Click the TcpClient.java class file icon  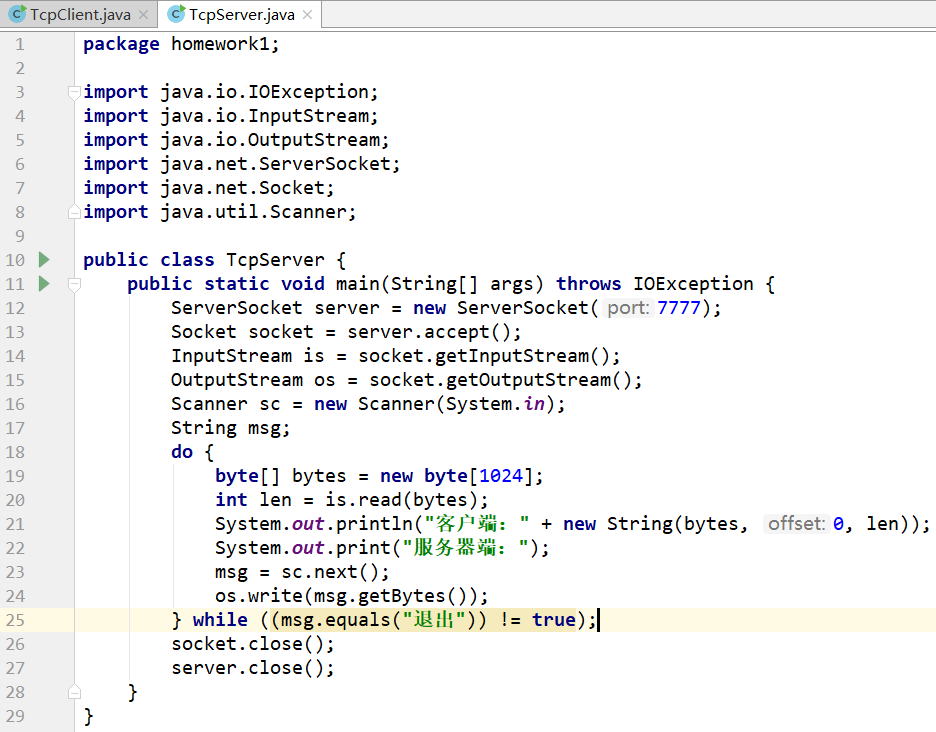coord(17,14)
